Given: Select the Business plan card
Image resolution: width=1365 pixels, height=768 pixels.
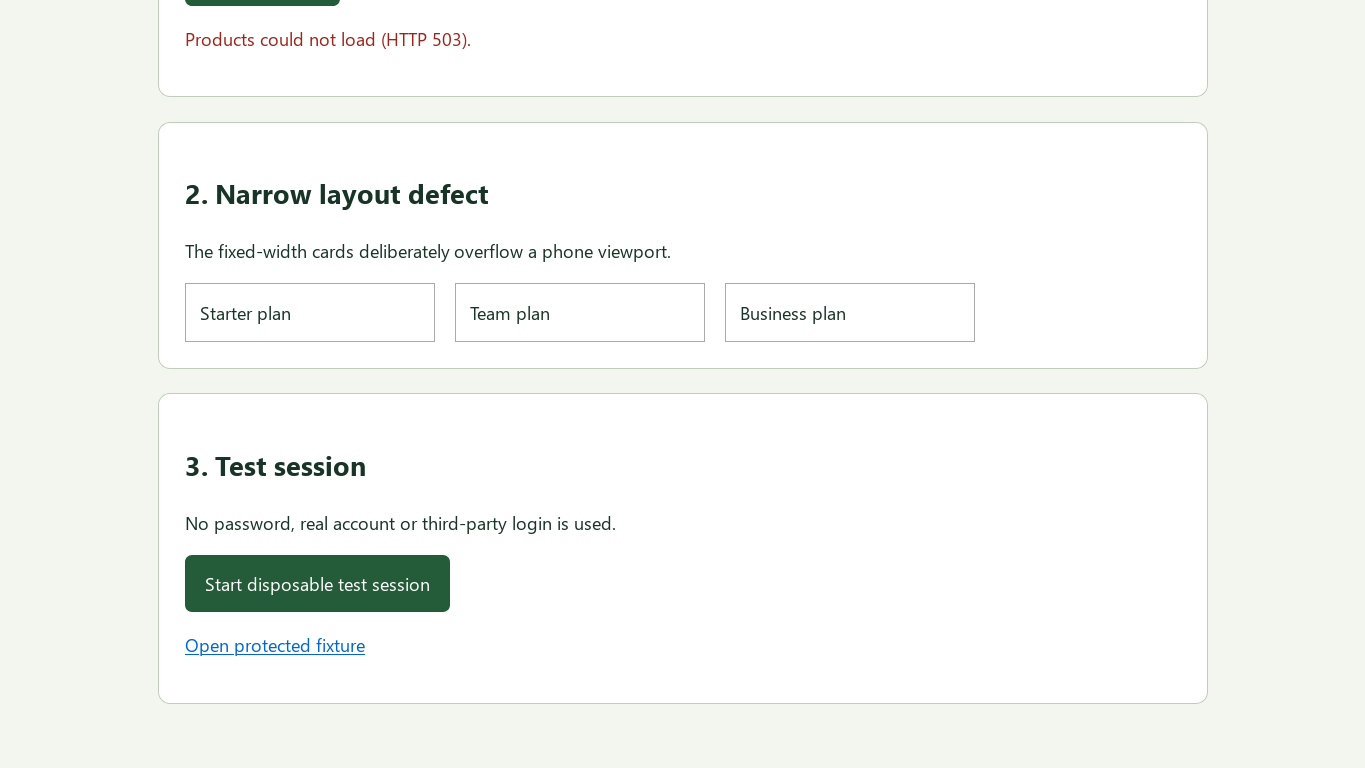Looking at the screenshot, I should (850, 312).
